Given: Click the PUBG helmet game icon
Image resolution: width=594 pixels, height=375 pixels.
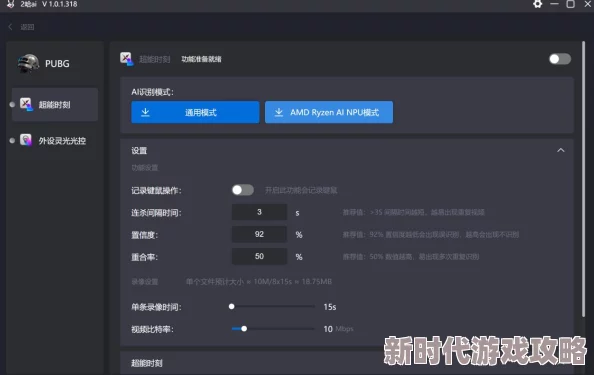Looking at the screenshot, I should [x=28, y=63].
